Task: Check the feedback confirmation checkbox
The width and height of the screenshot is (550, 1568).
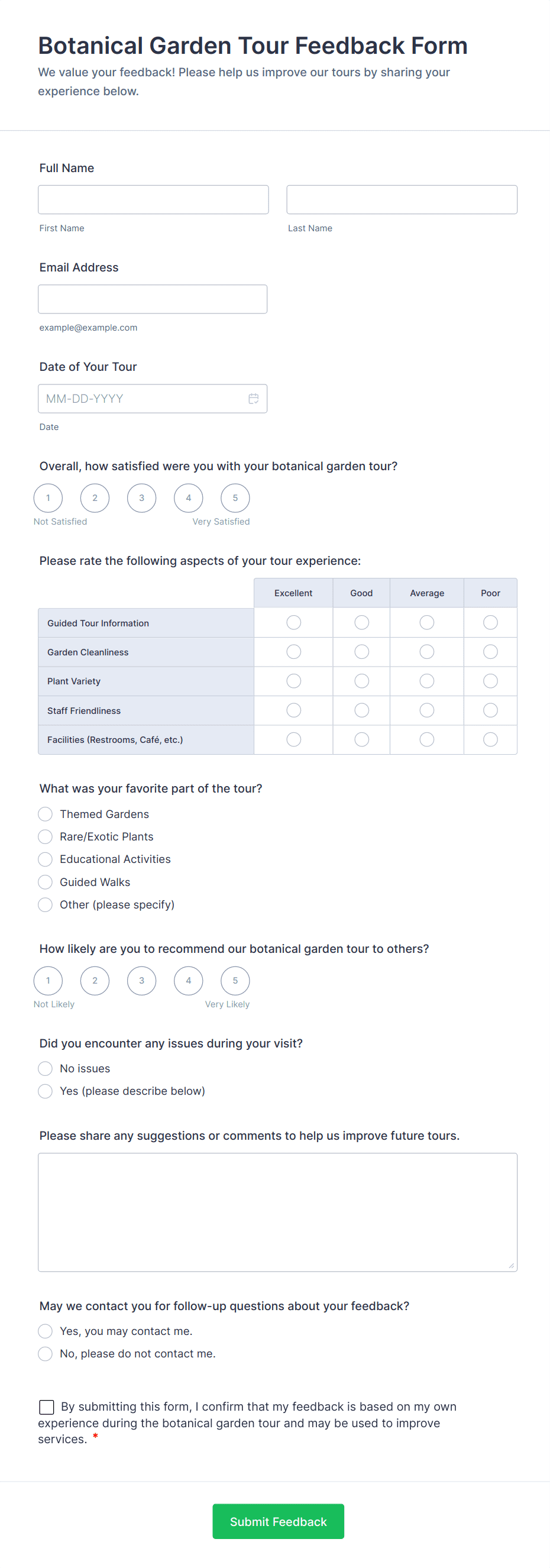Action: point(46,1407)
